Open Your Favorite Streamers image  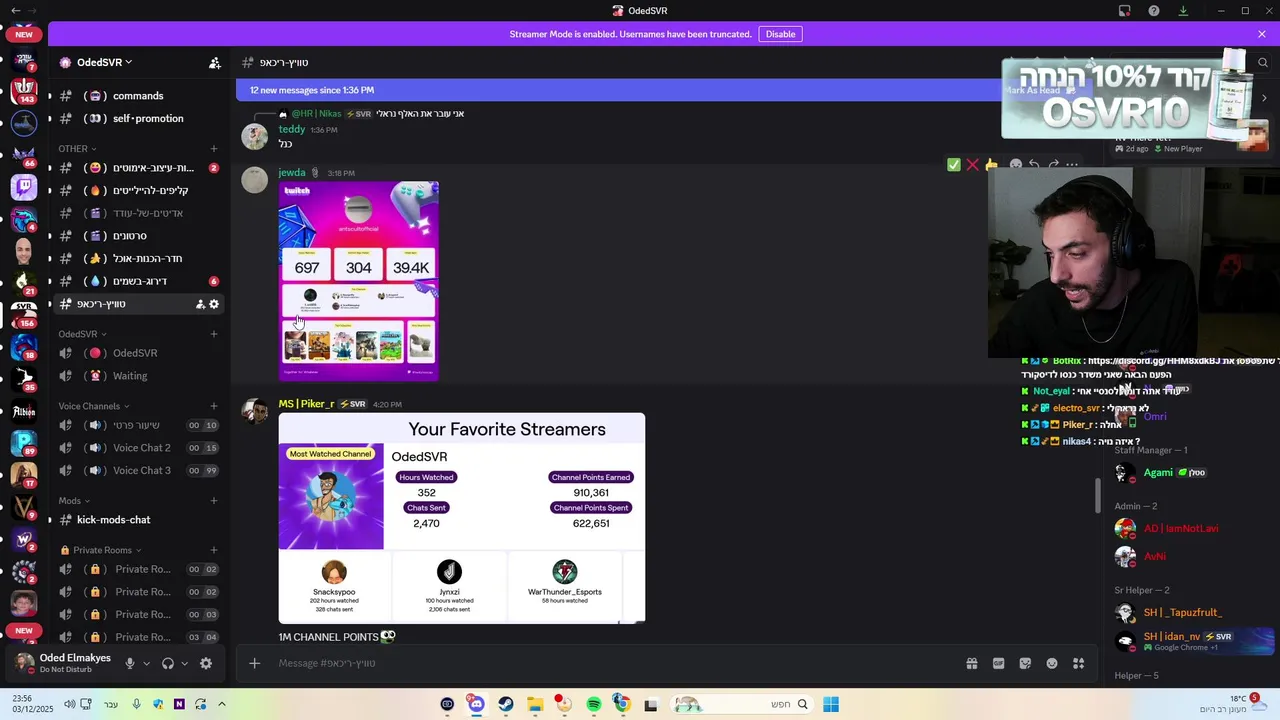462,518
